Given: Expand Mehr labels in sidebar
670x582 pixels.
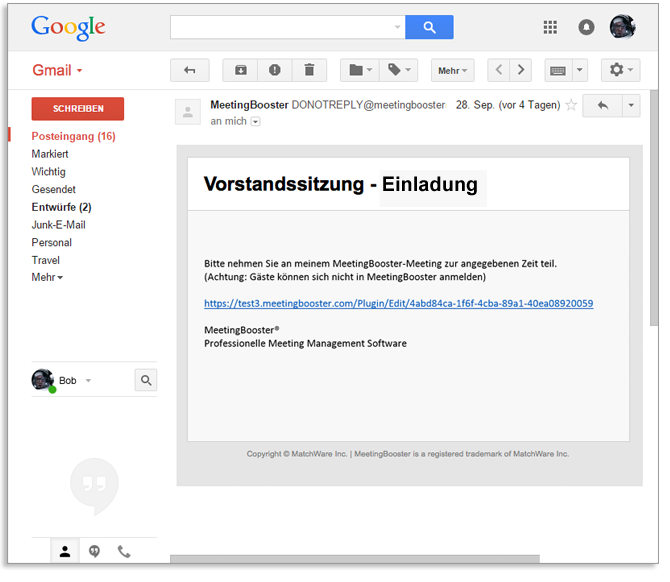Looking at the screenshot, I should tap(47, 277).
